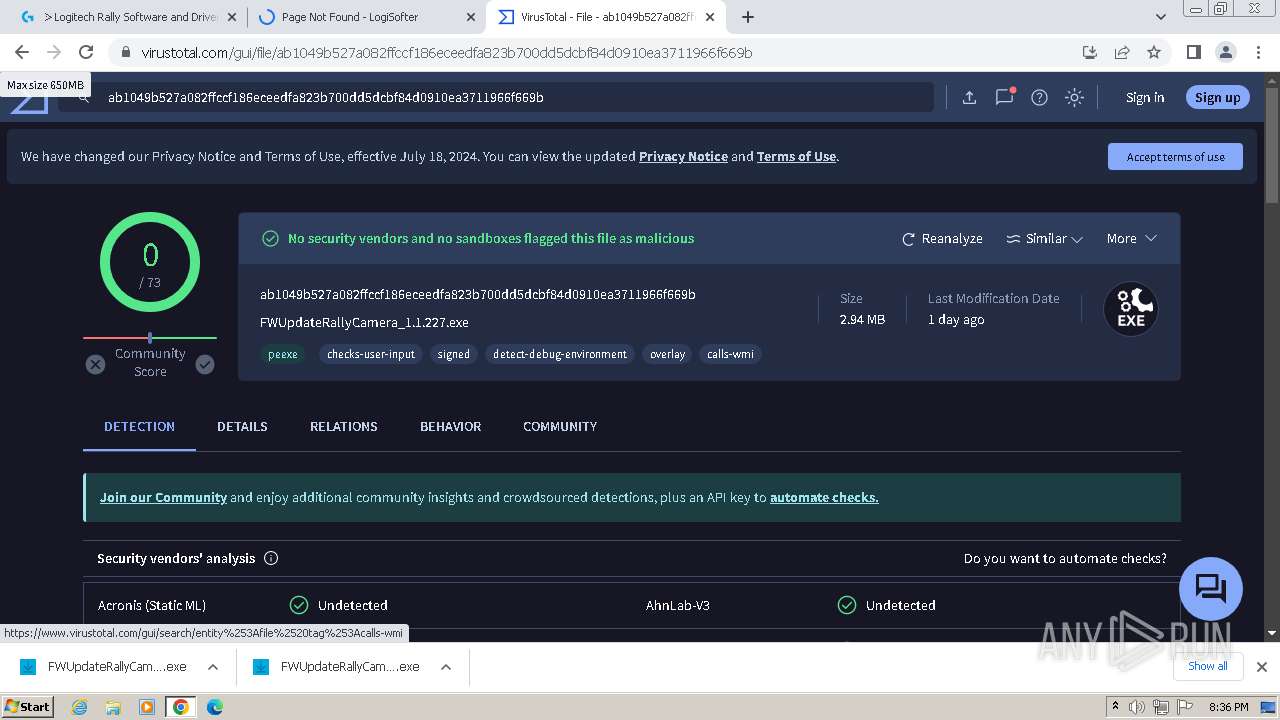
Task: Click the community score downvote X icon
Action: pyautogui.click(x=95, y=364)
